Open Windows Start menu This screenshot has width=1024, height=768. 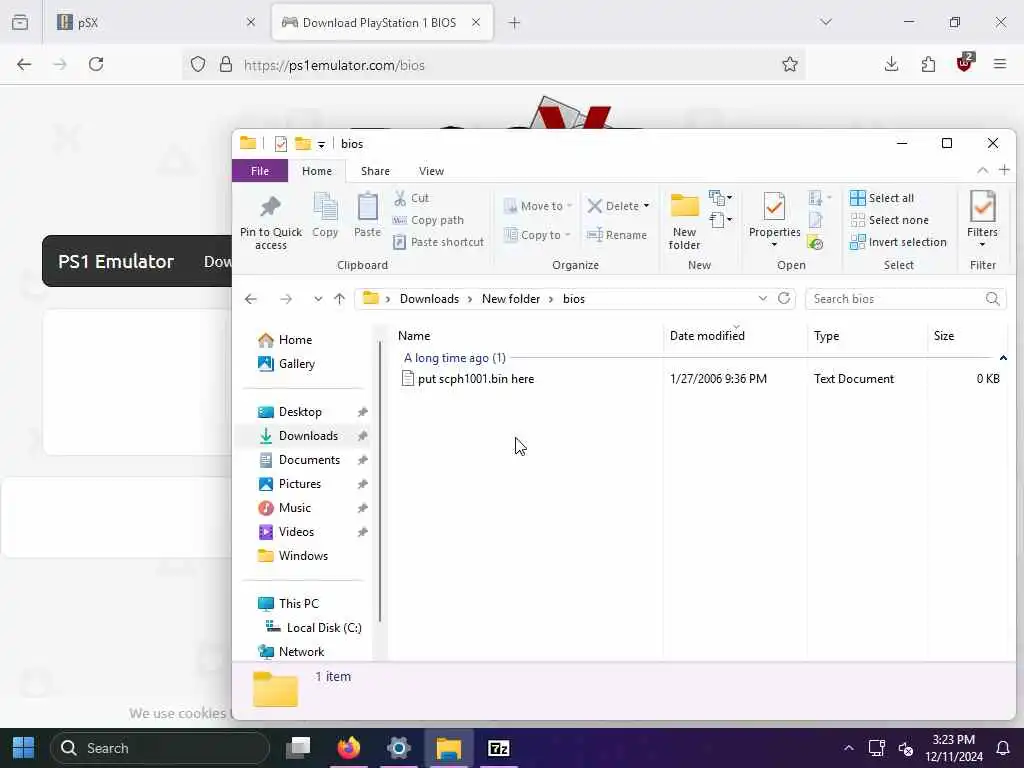click(24, 748)
